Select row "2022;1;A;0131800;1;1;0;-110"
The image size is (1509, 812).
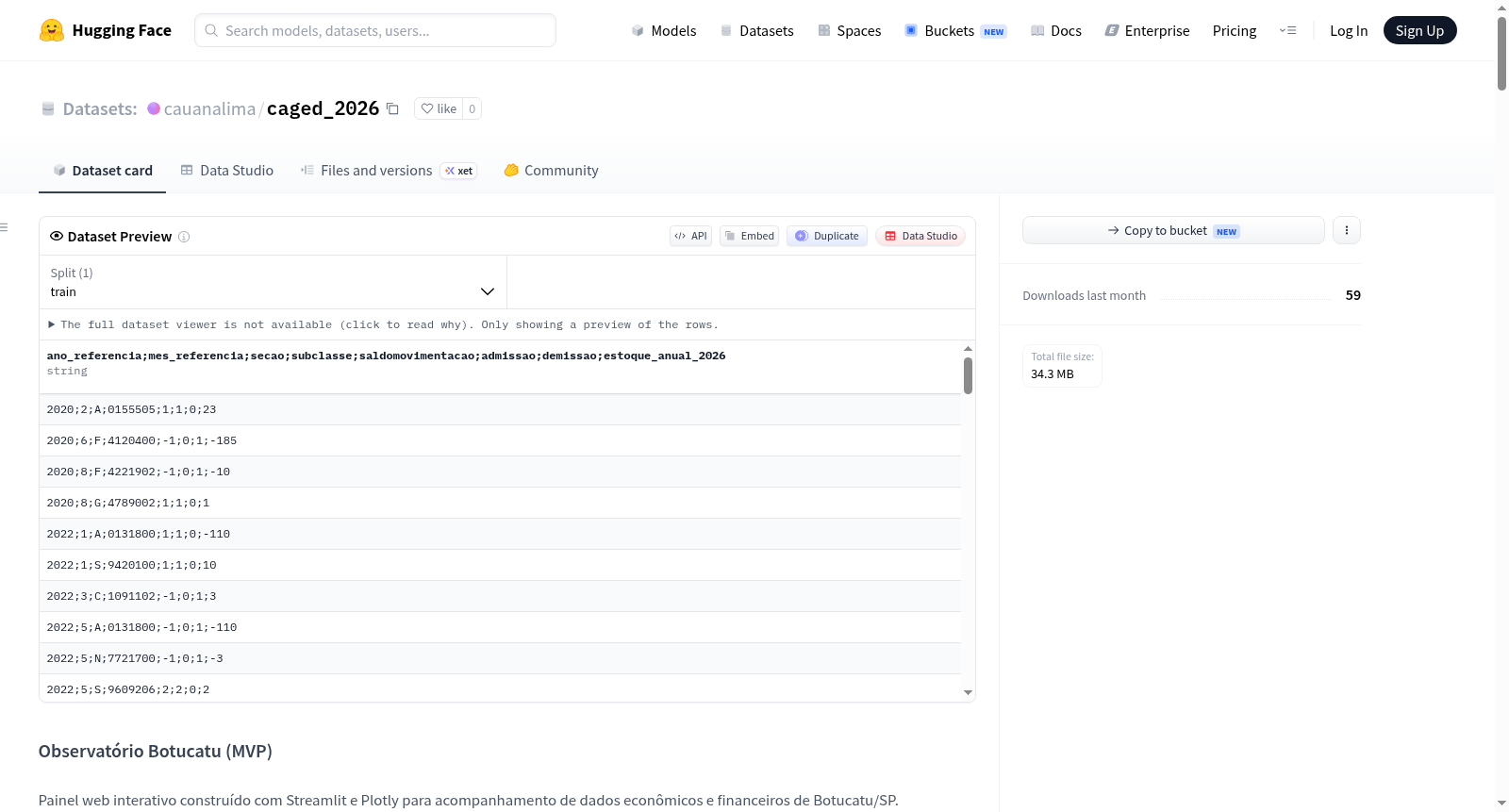(x=500, y=534)
